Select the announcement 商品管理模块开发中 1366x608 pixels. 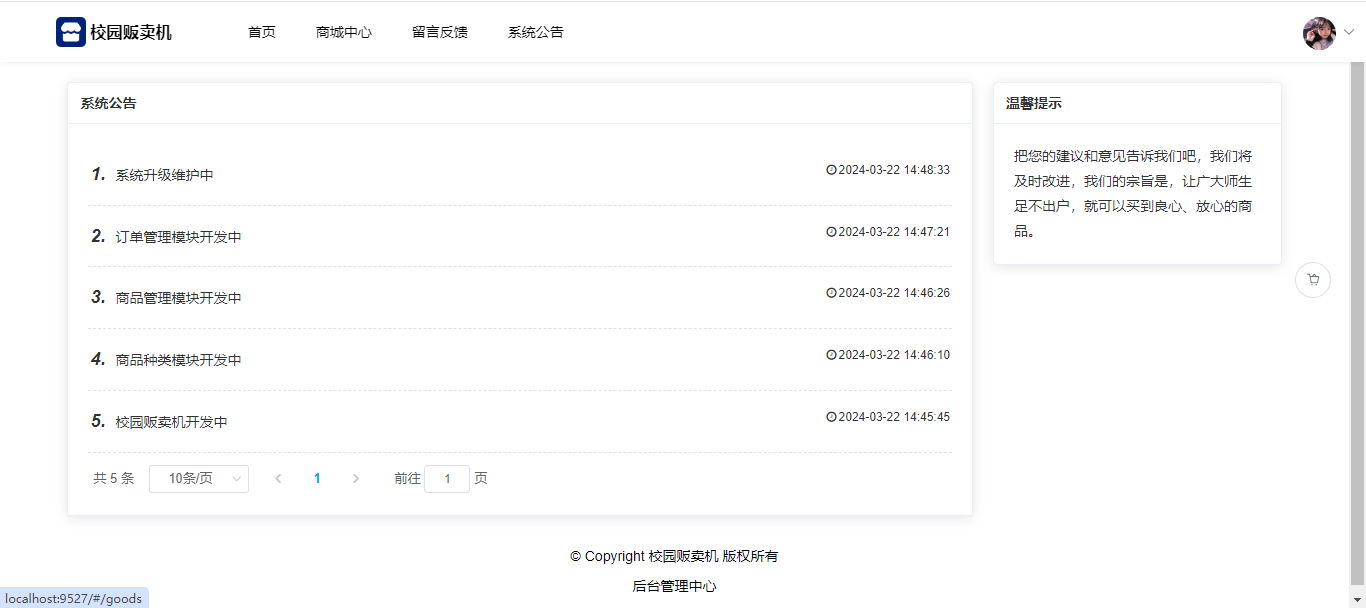point(178,298)
